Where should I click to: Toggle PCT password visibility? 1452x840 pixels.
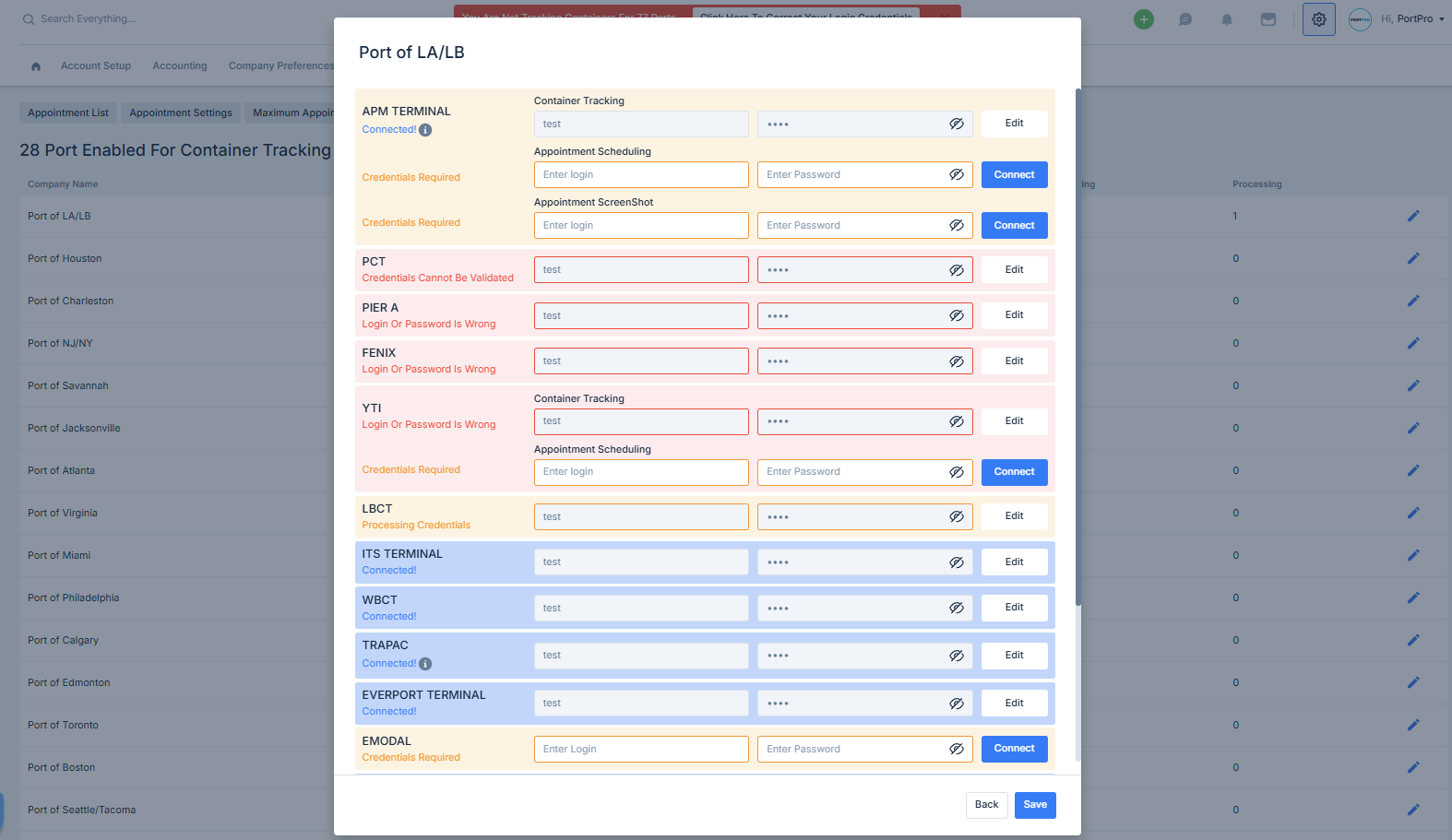tap(957, 270)
